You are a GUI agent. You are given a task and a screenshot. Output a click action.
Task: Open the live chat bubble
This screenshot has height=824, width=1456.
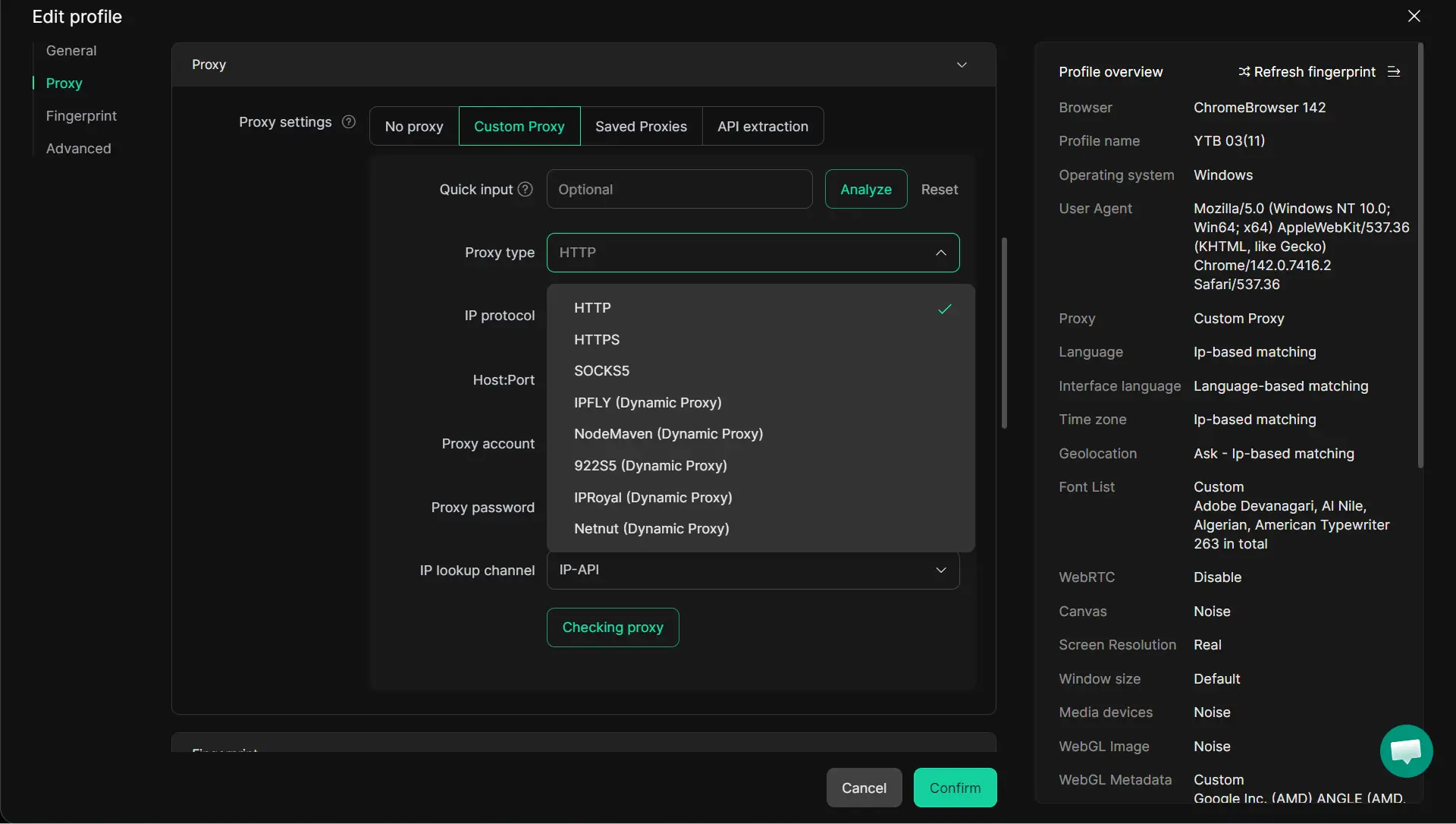[1406, 751]
